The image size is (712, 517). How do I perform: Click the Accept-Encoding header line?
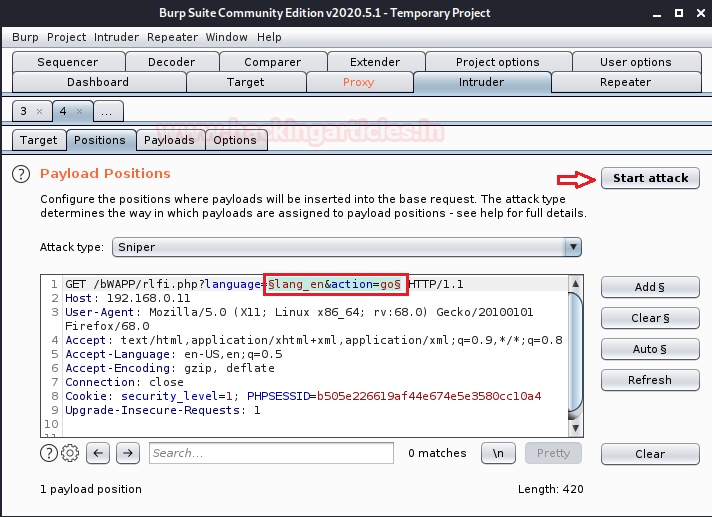point(170,368)
